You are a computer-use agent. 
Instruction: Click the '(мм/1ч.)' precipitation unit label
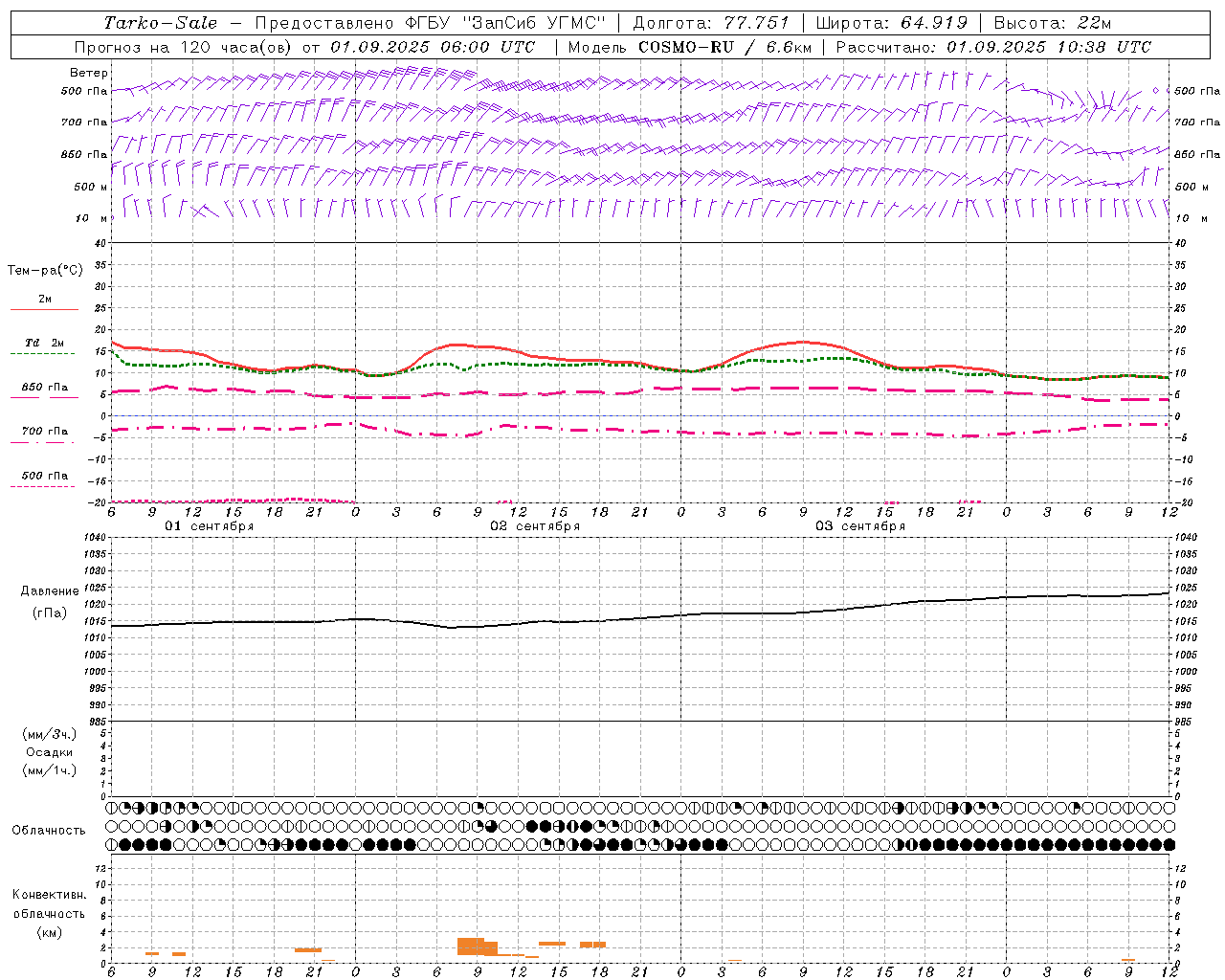pos(49,770)
